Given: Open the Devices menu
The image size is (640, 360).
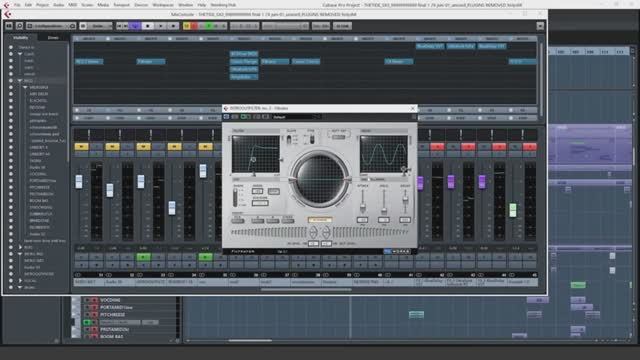Looking at the screenshot, I should [x=141, y=5].
